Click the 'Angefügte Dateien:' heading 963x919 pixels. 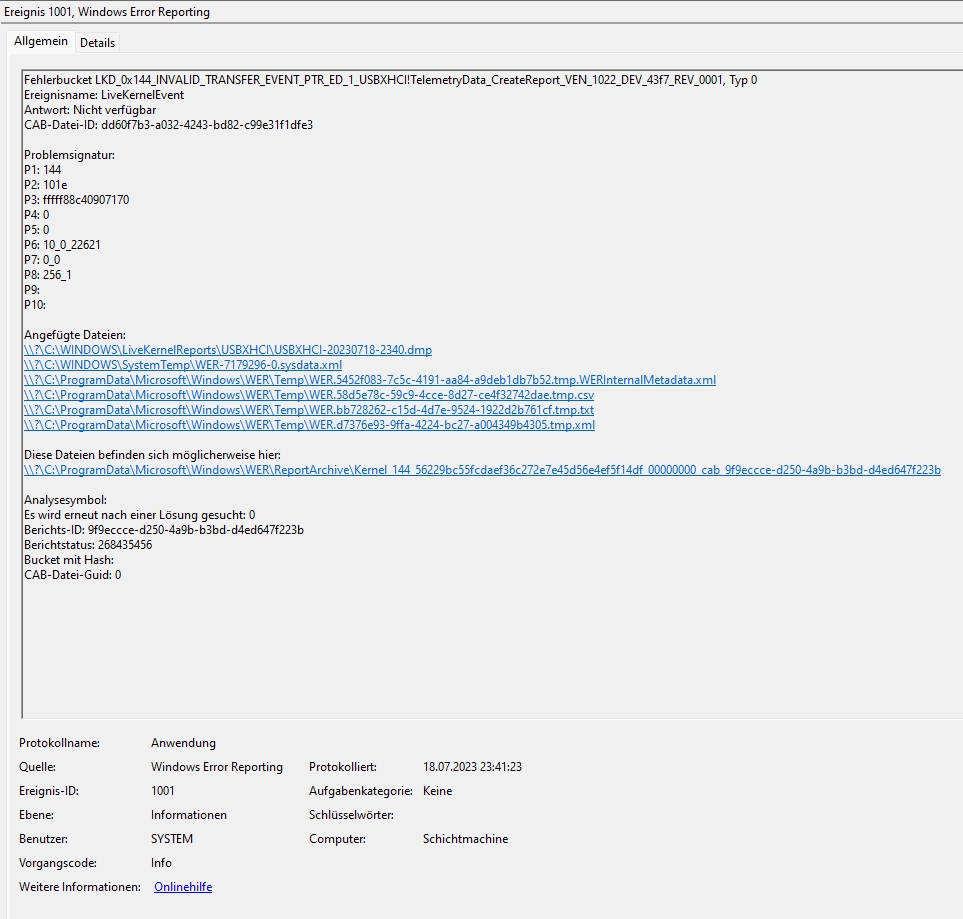pyautogui.click(x=75, y=335)
